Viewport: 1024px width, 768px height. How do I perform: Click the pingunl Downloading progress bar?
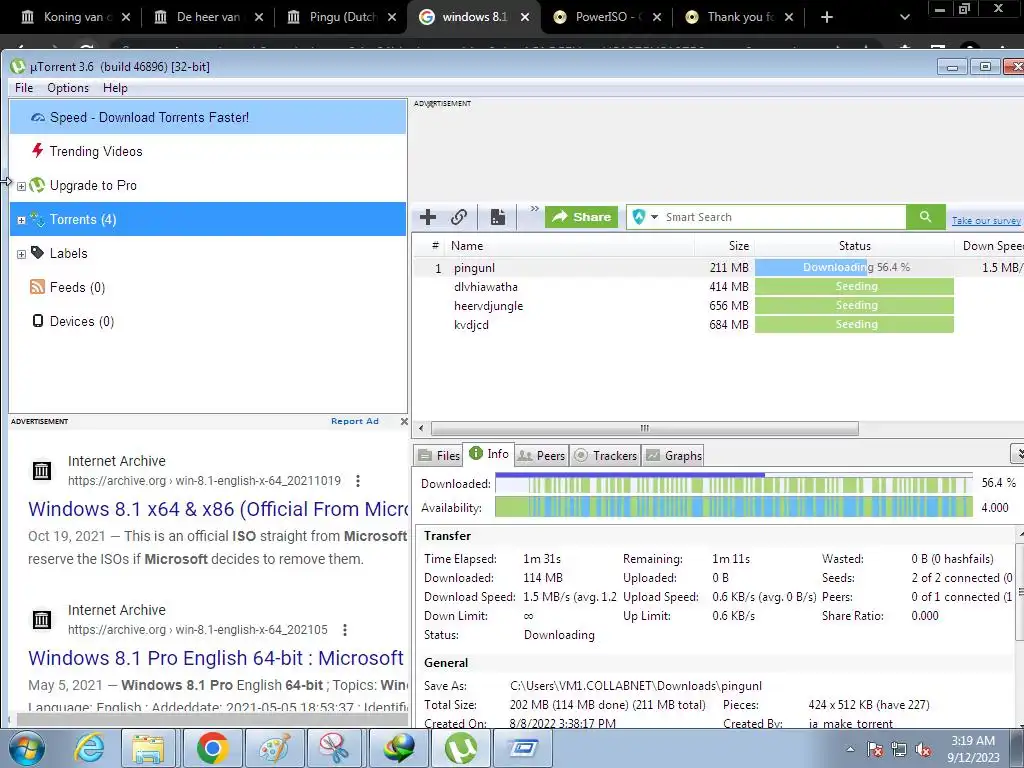click(854, 268)
